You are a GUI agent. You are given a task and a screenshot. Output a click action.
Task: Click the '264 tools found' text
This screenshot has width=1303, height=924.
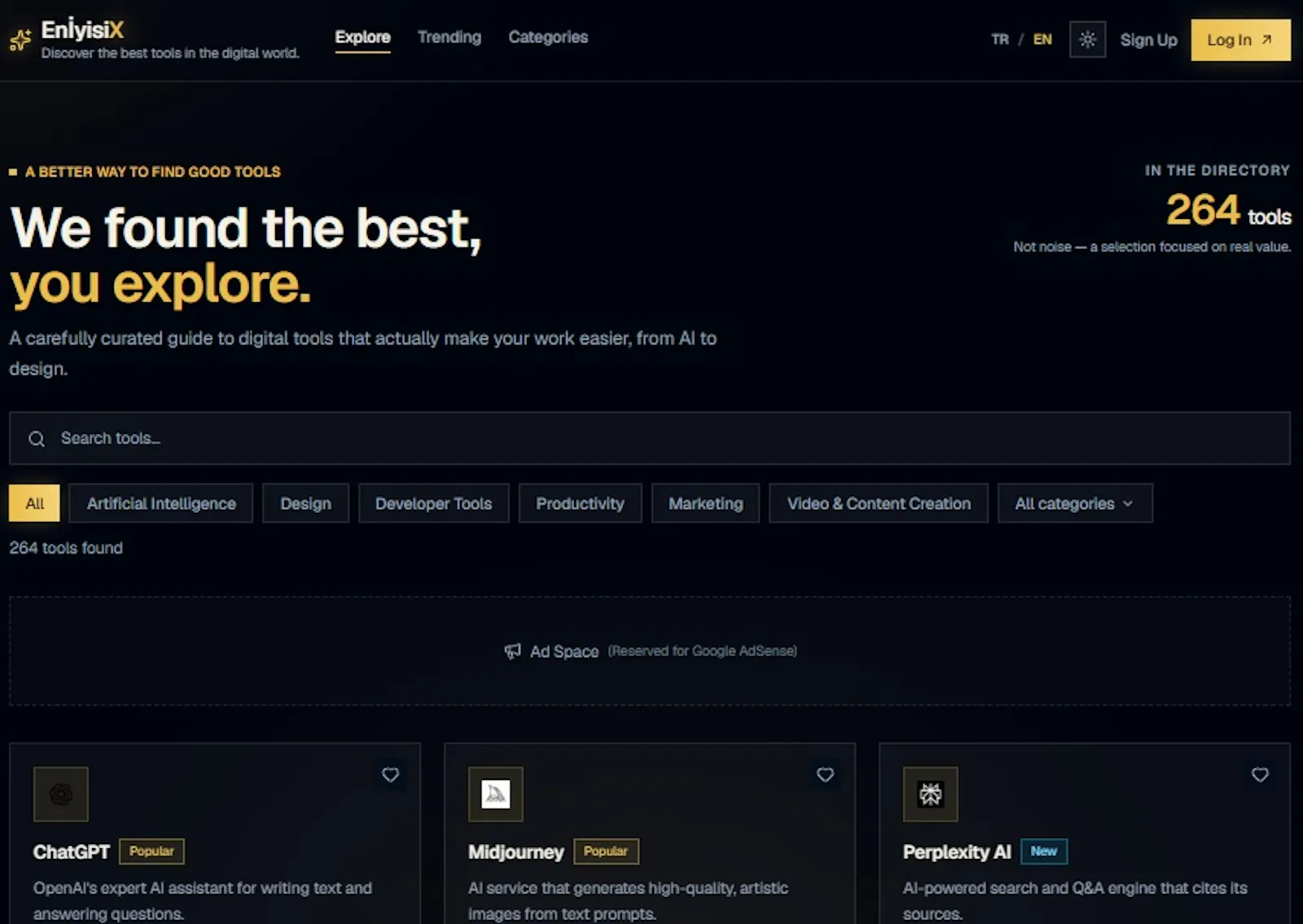[66, 548]
